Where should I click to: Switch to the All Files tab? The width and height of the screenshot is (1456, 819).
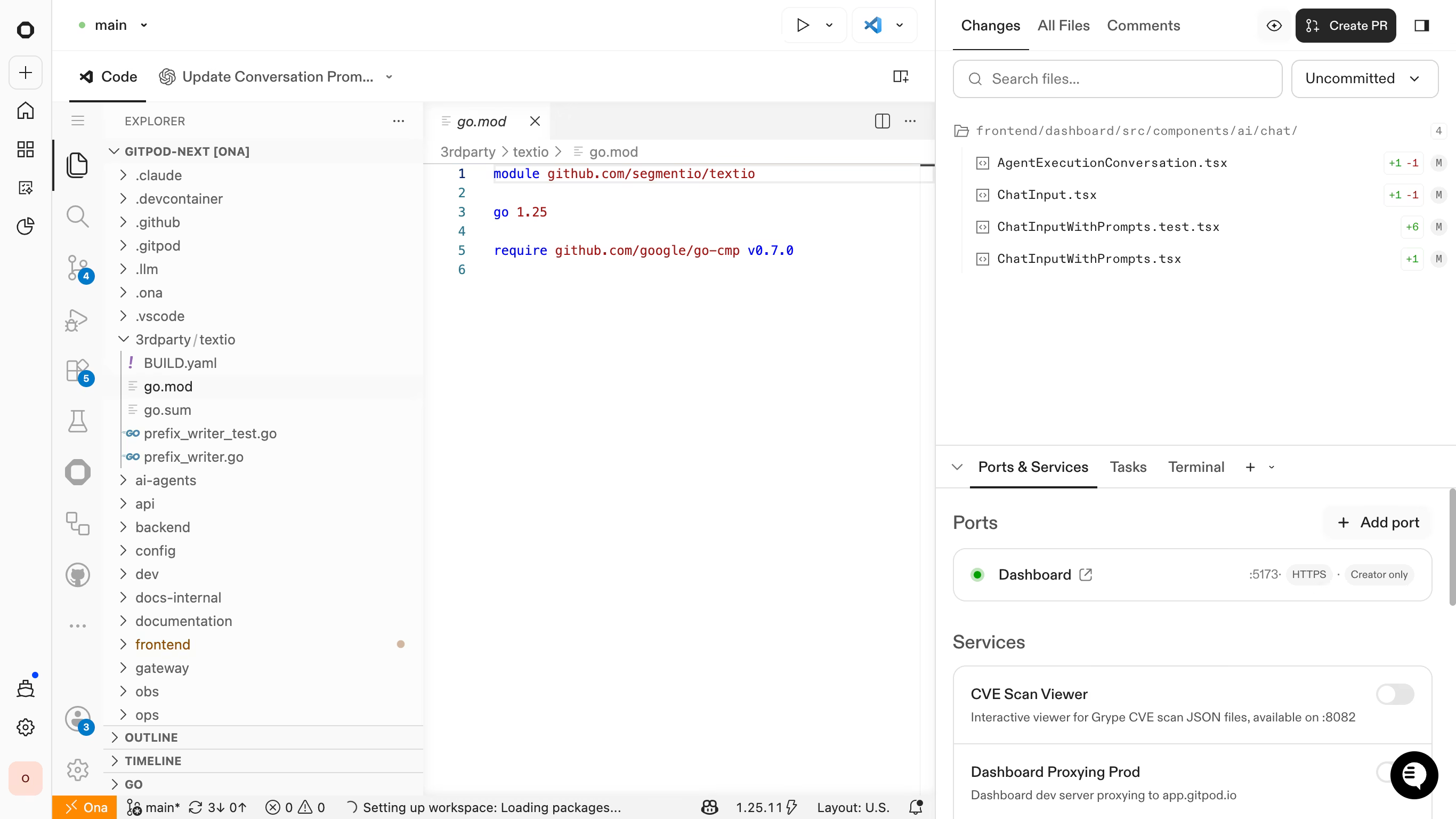point(1063,26)
